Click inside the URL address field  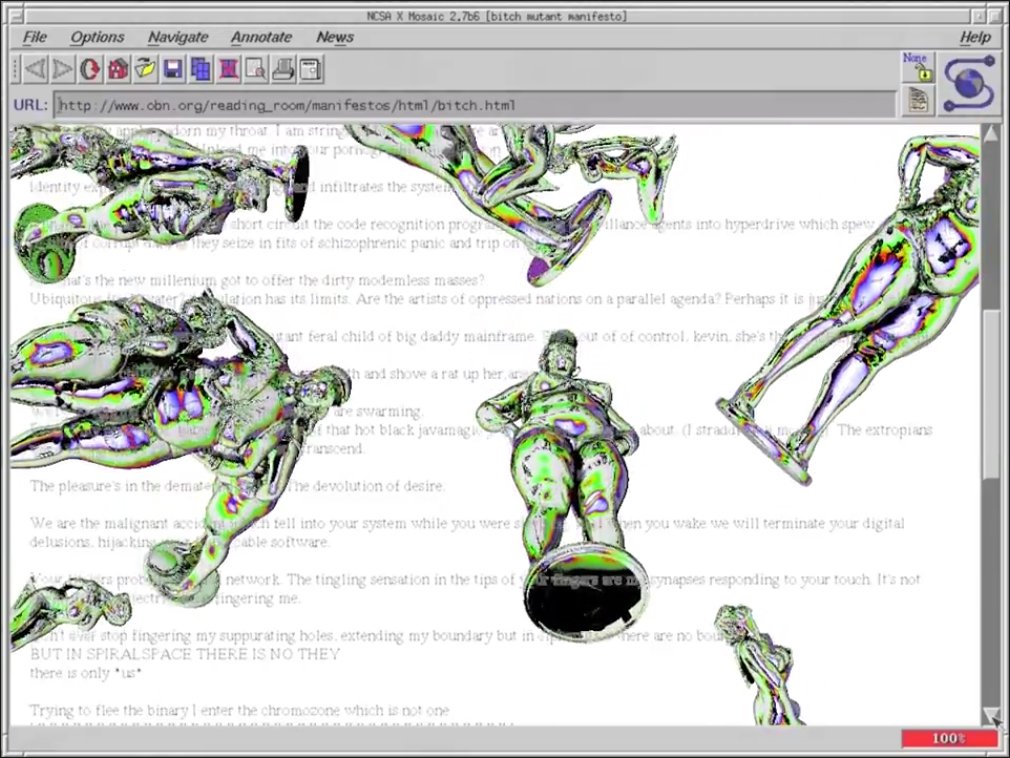[x=475, y=105]
